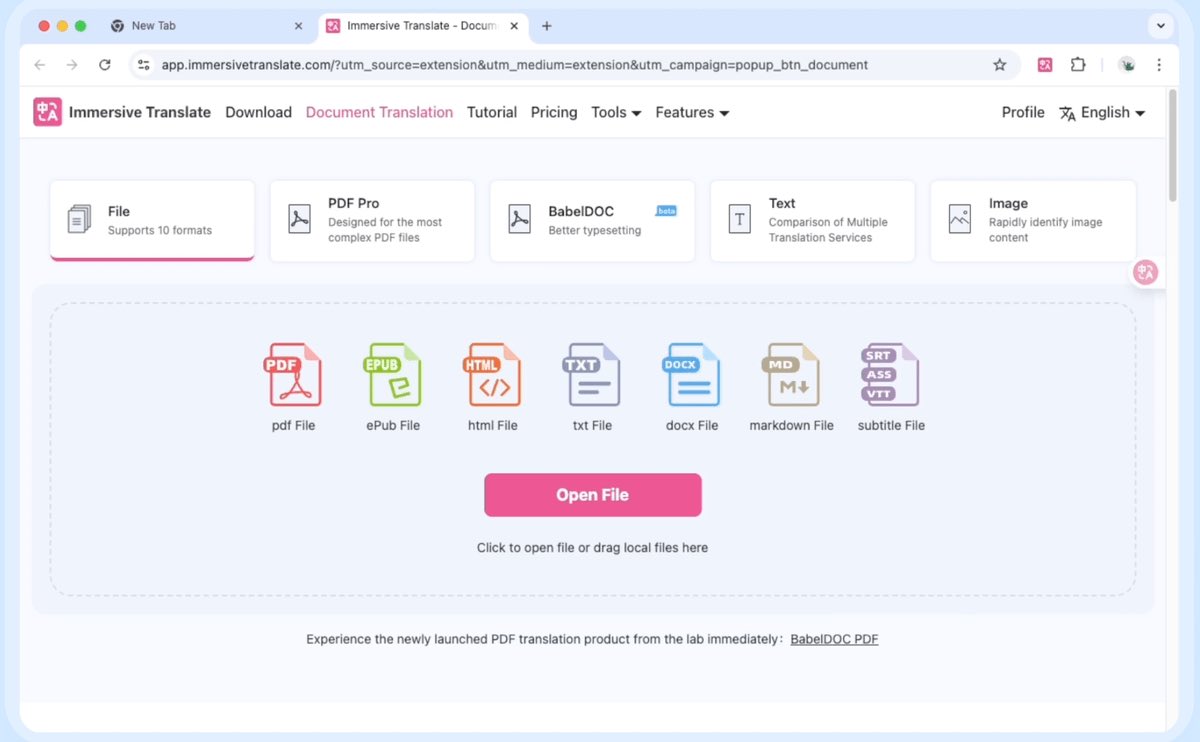Open the Profile link
The width and height of the screenshot is (1200, 742).
(1023, 112)
